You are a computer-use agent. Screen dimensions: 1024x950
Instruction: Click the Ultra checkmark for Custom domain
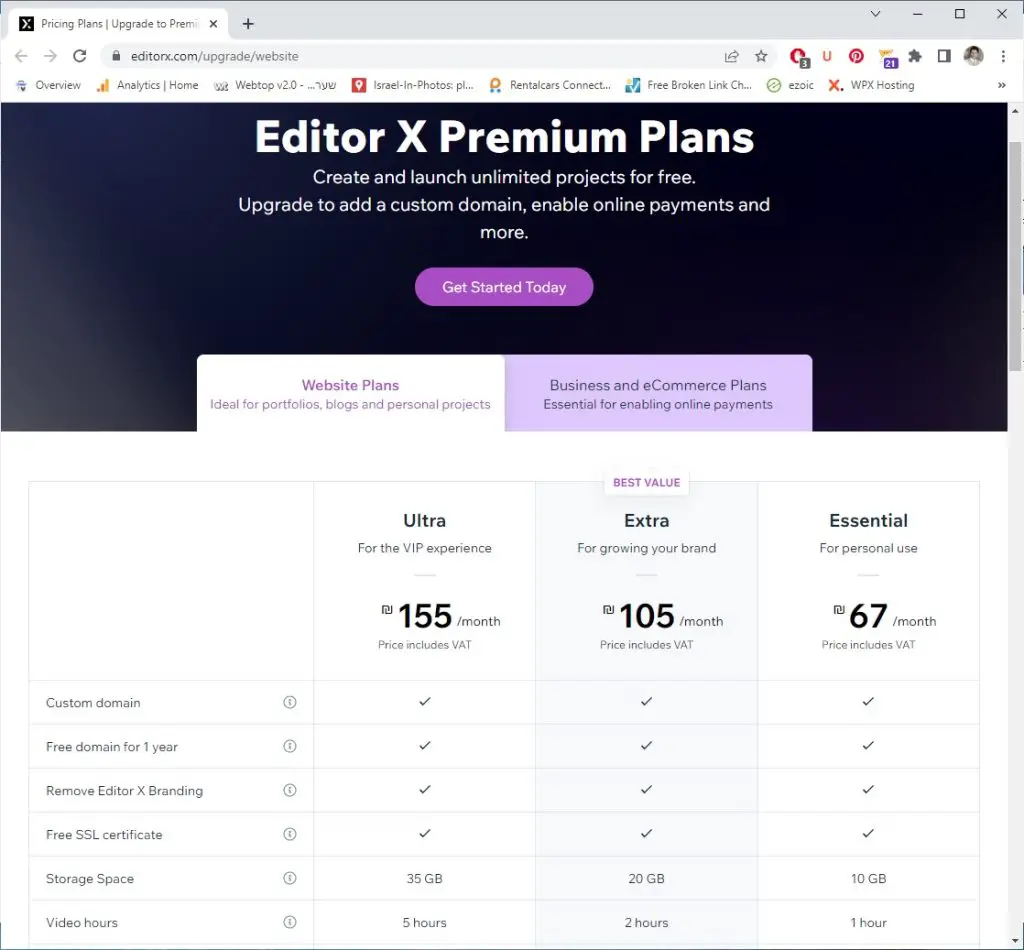click(x=424, y=701)
